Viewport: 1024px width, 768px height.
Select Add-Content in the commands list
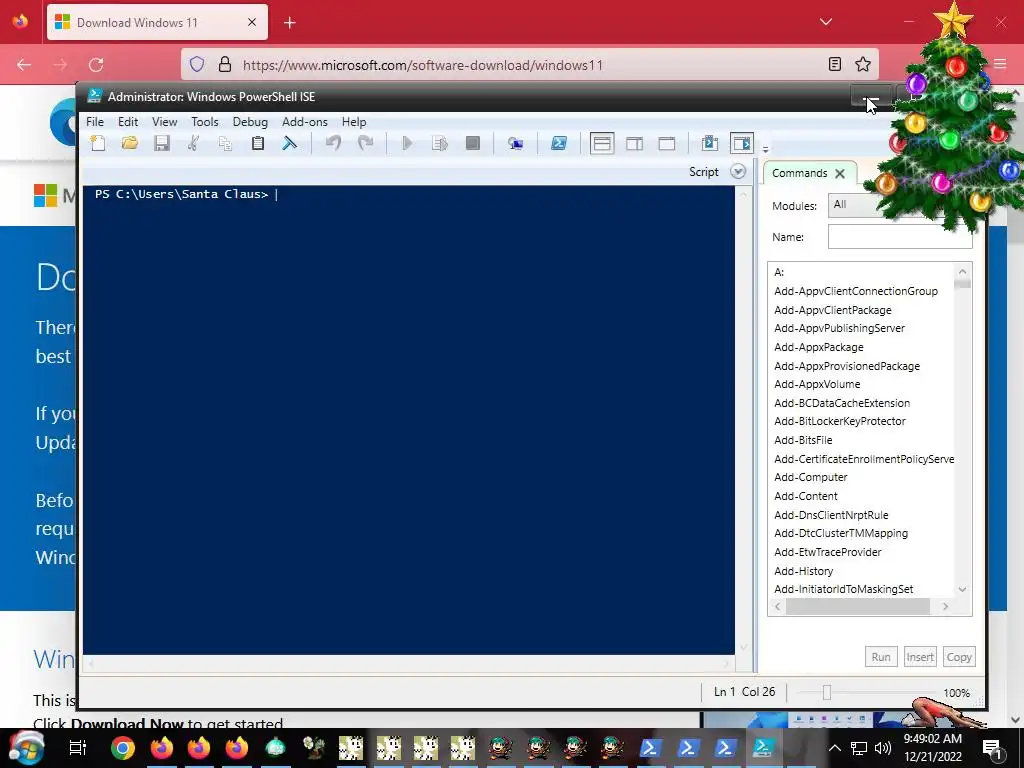tap(806, 496)
